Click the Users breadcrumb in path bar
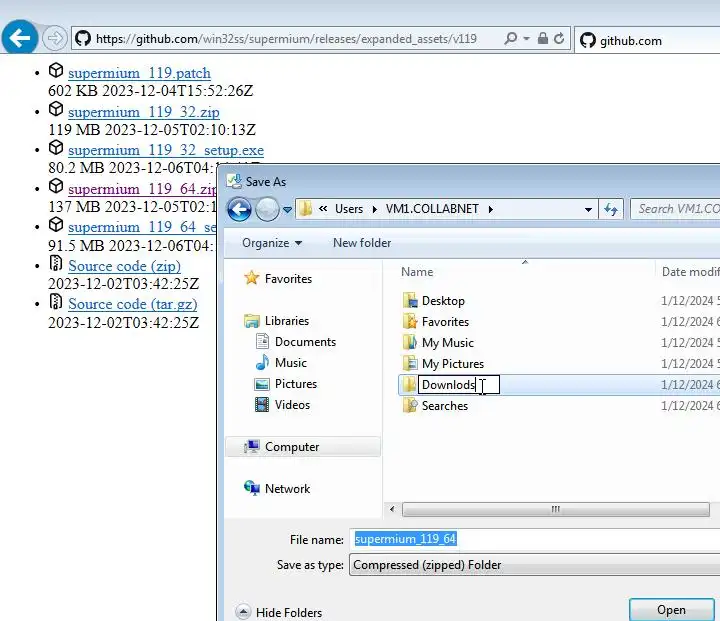The height and width of the screenshot is (621, 720). [349, 209]
